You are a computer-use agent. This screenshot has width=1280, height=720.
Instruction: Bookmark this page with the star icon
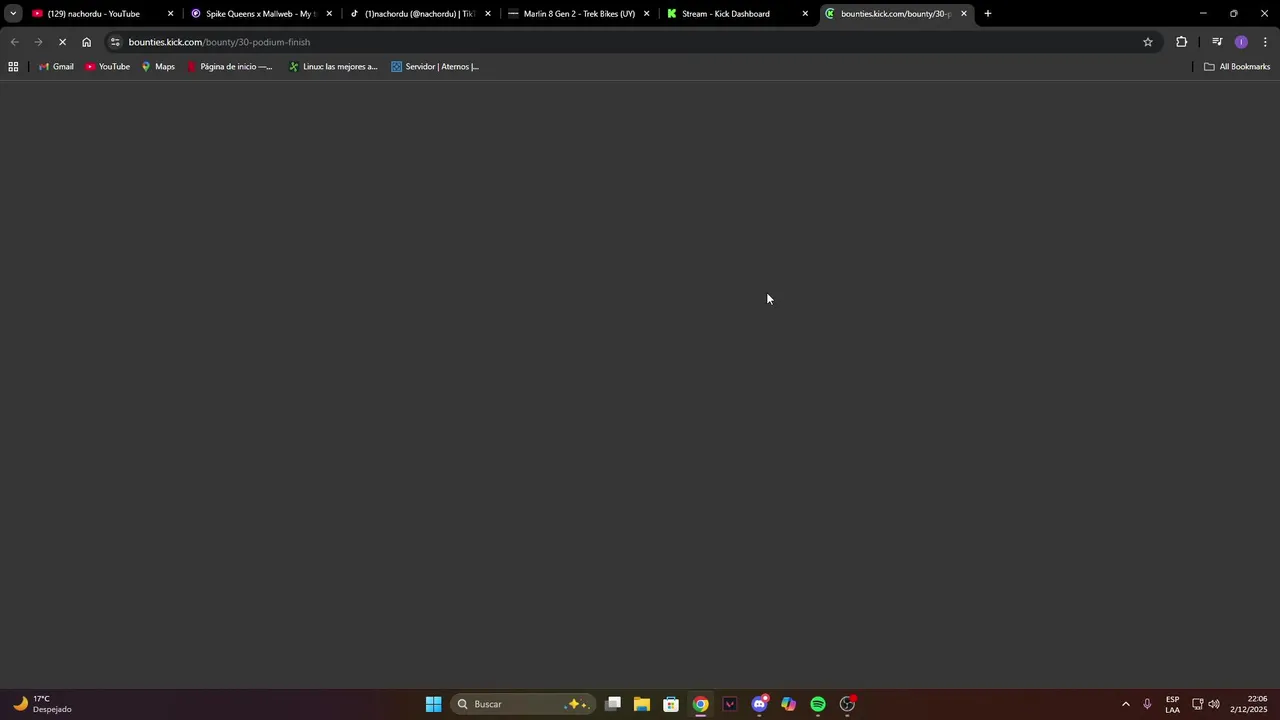pyautogui.click(x=1148, y=42)
